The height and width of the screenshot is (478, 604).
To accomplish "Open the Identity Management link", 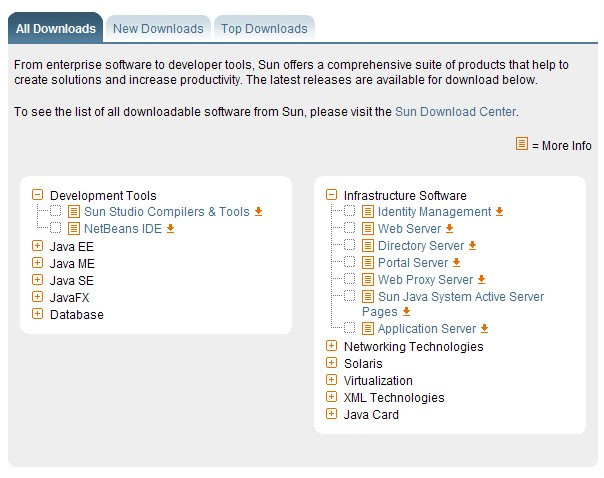I will pos(435,211).
